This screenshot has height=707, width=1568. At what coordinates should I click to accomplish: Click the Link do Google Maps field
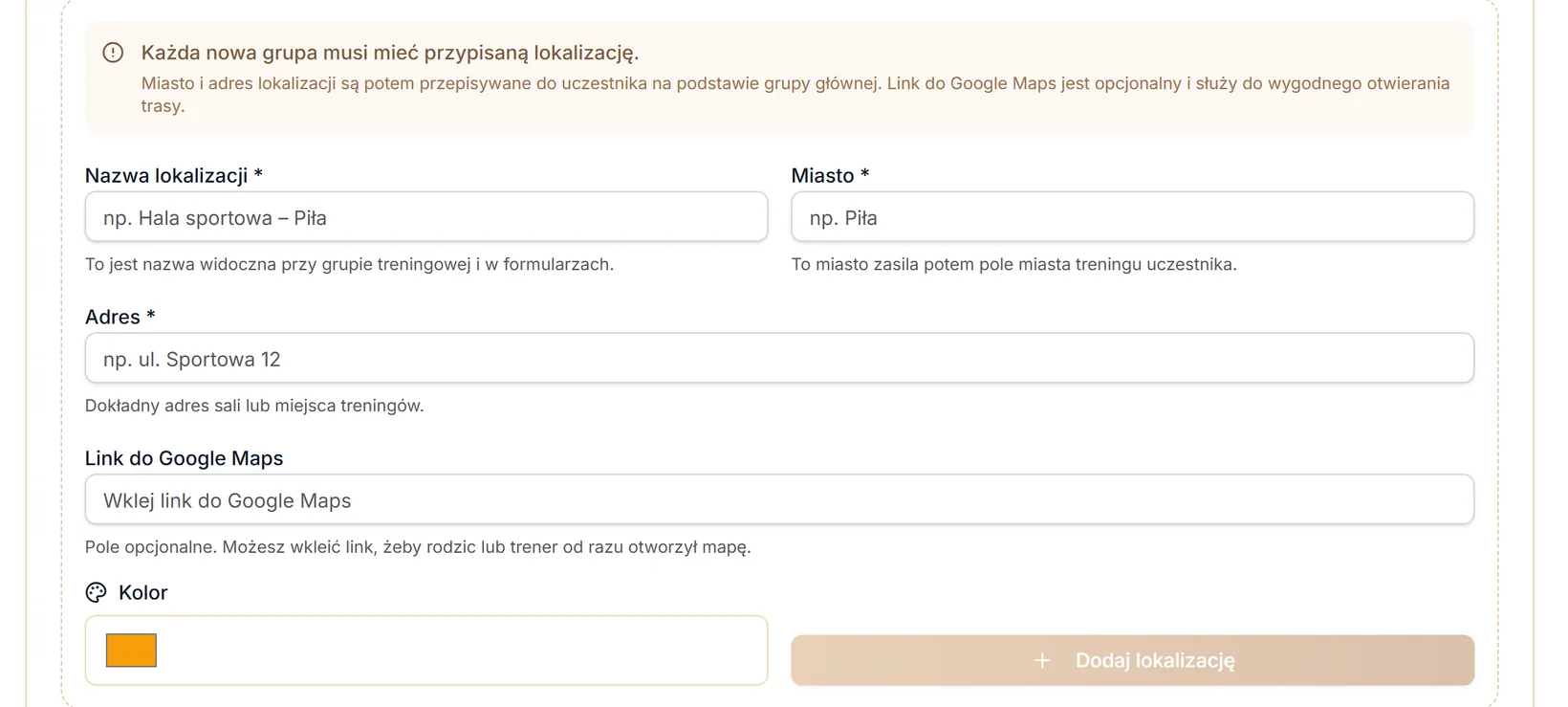[x=779, y=499]
